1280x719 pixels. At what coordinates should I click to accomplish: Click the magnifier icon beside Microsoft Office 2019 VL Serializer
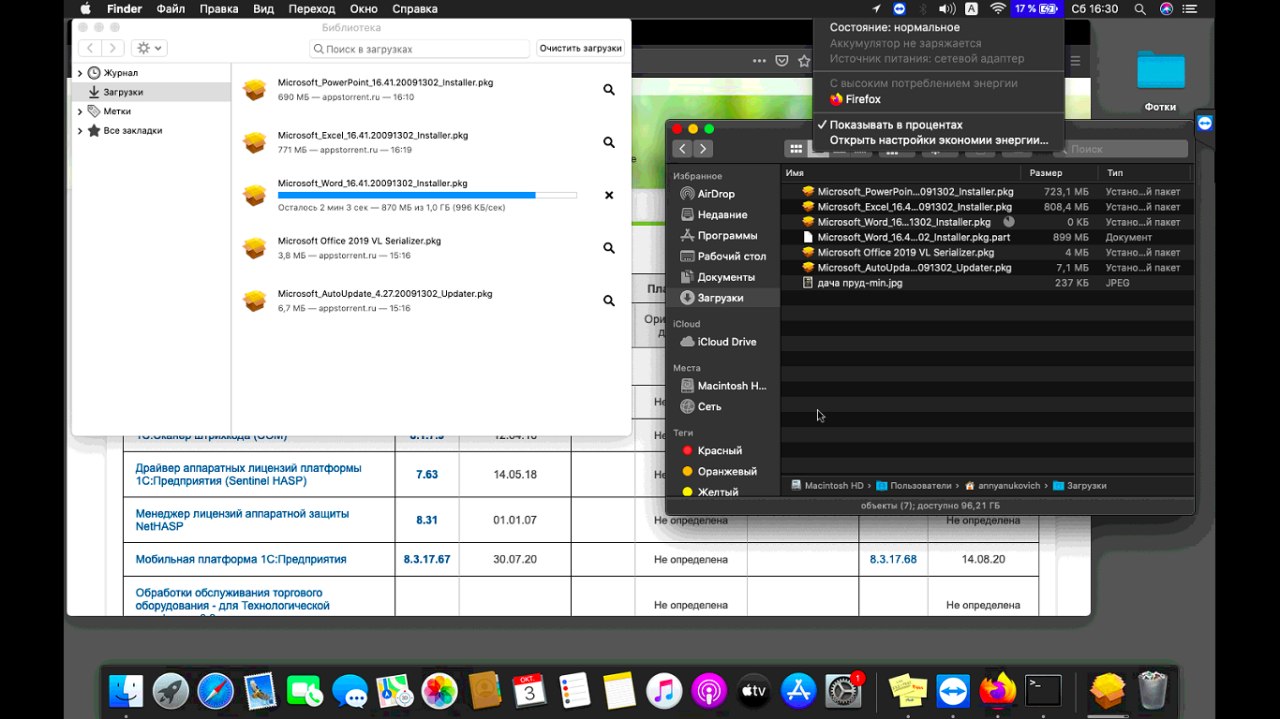[x=609, y=248]
